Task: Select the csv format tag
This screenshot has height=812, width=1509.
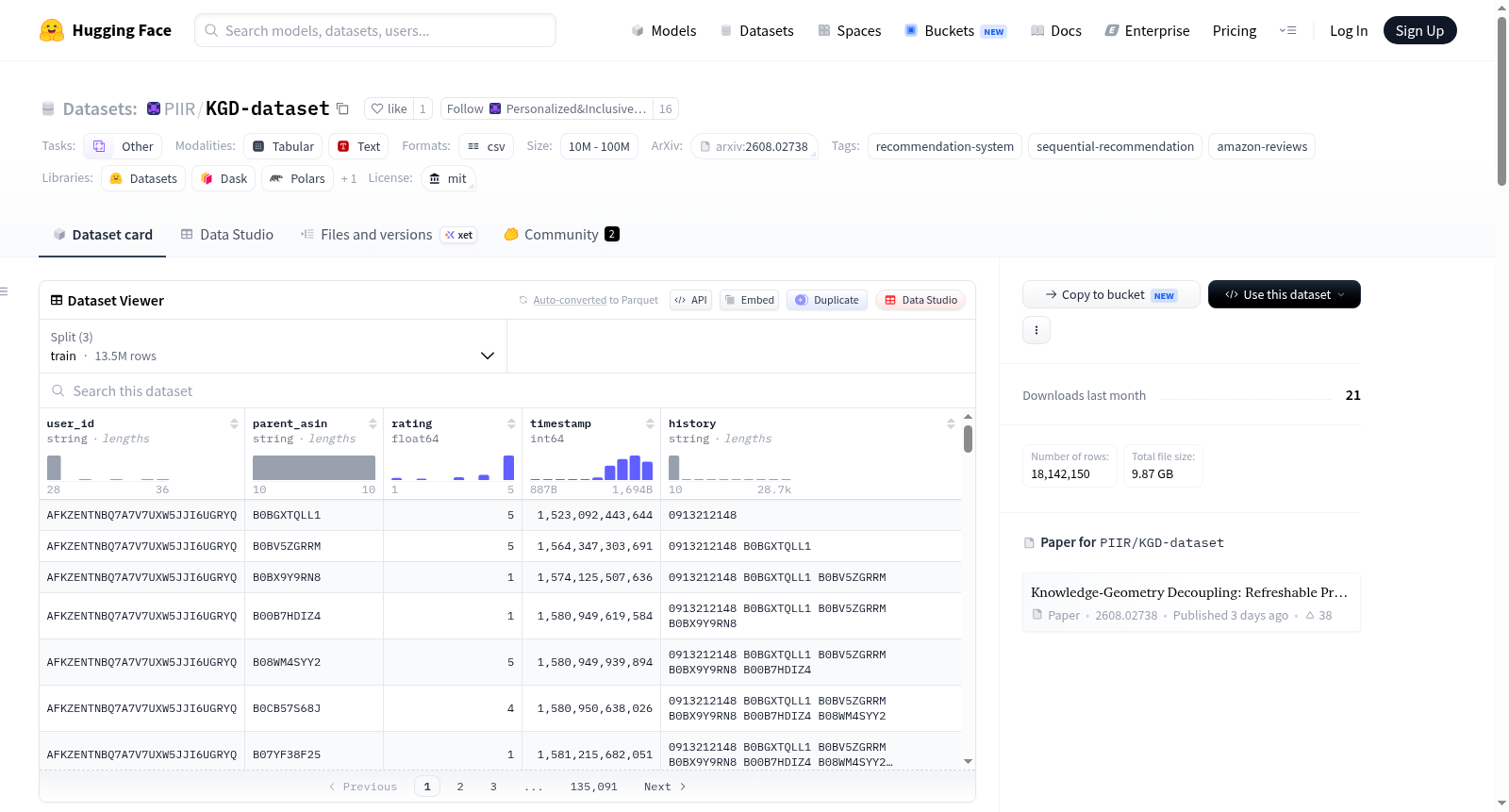Action: (486, 146)
